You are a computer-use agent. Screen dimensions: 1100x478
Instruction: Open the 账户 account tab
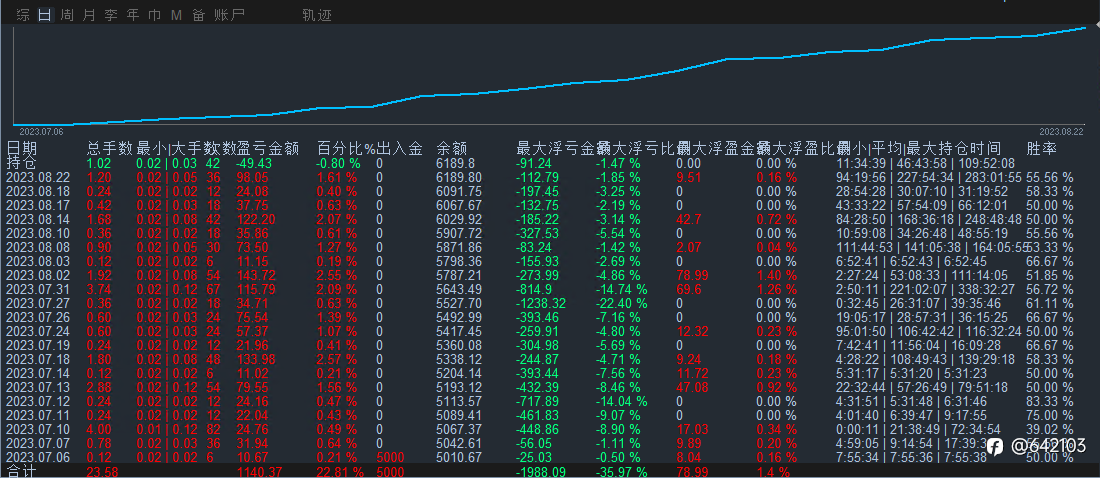pyautogui.click(x=229, y=15)
